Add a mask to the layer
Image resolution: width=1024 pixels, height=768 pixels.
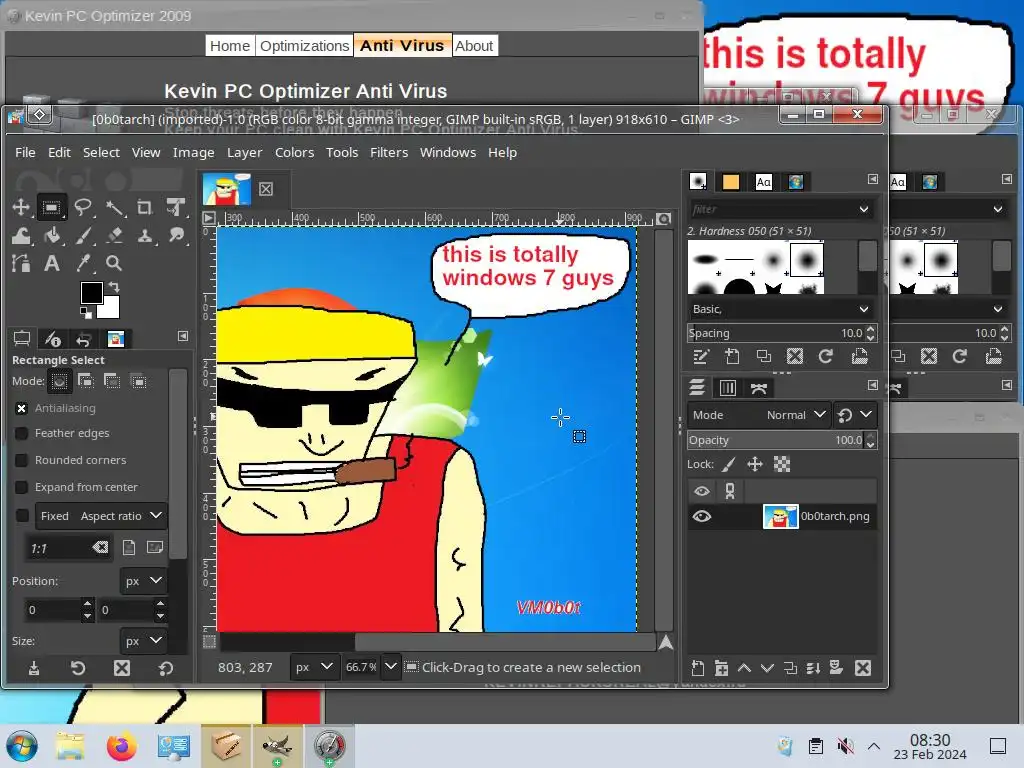tap(836, 667)
